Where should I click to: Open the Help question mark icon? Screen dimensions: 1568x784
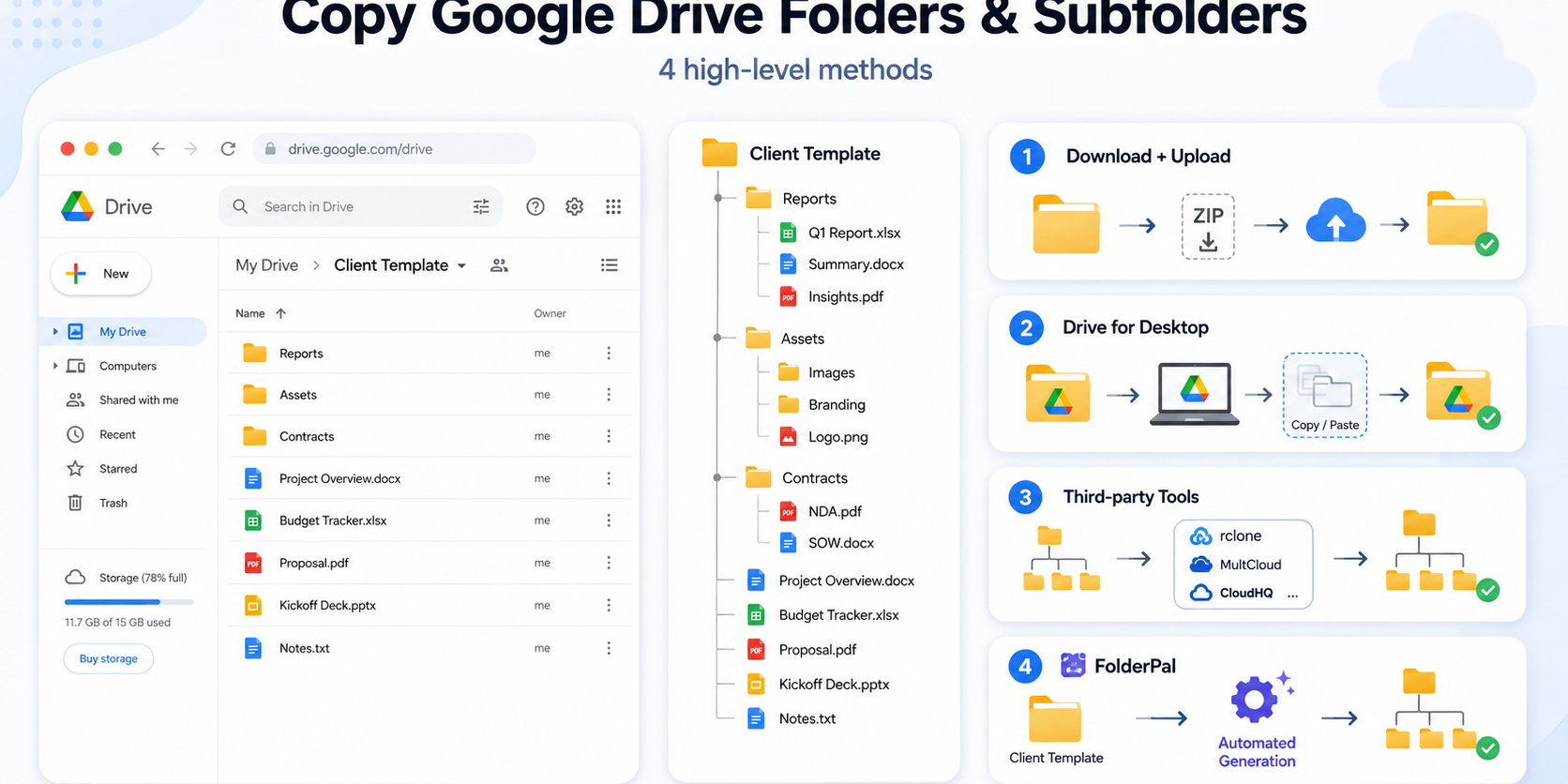tap(535, 206)
